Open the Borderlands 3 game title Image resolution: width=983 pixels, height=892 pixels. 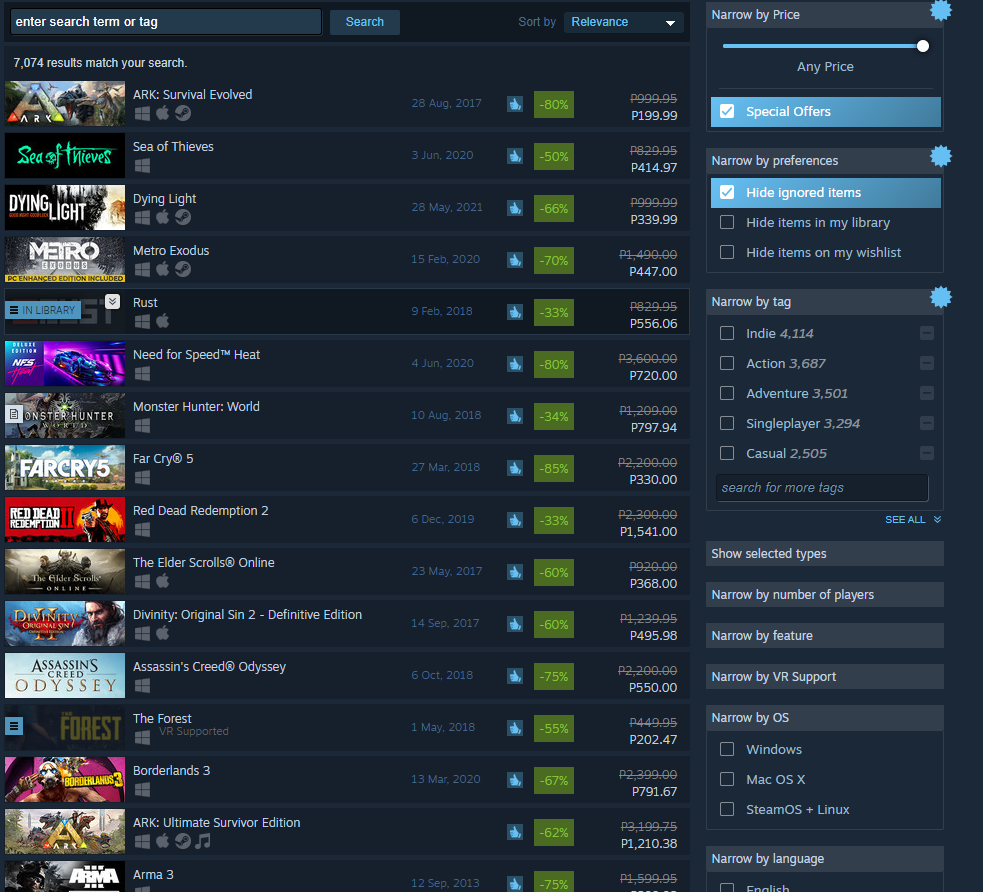171,771
